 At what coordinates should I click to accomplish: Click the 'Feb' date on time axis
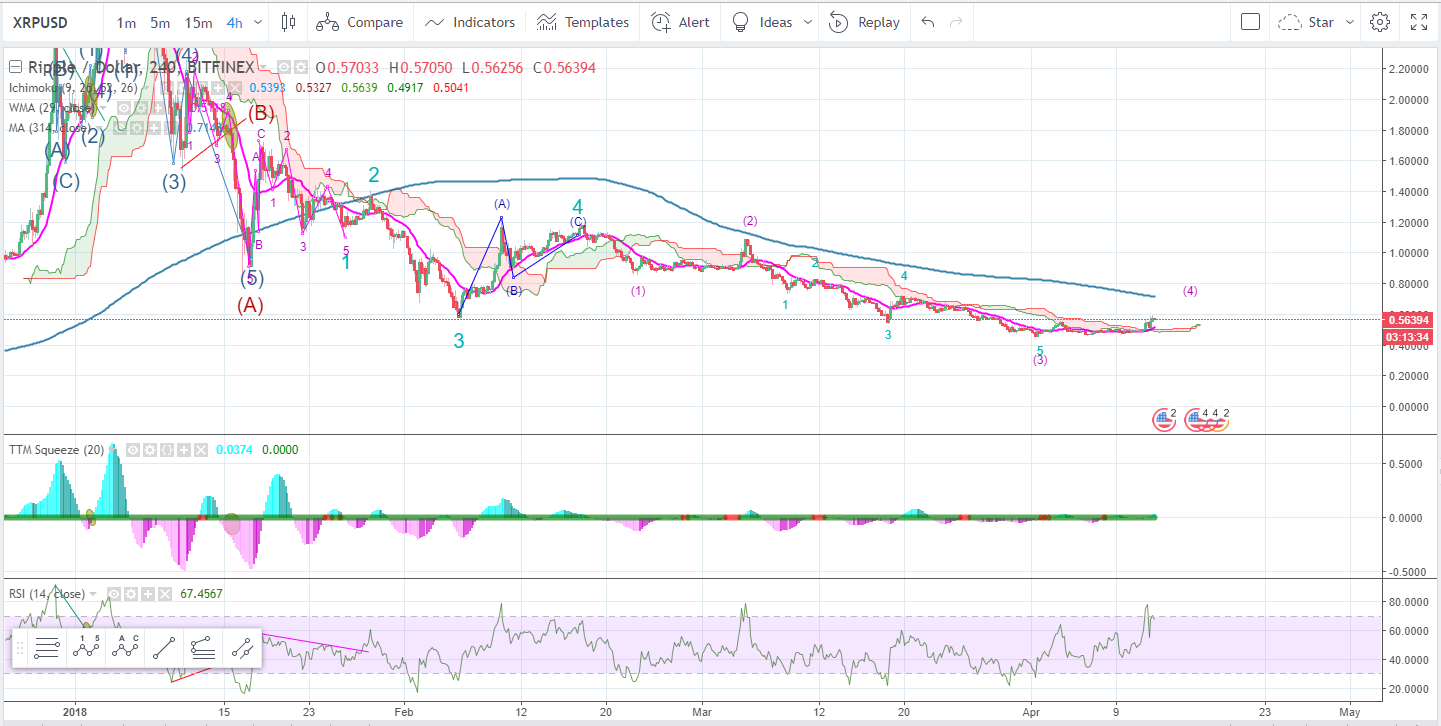click(403, 712)
